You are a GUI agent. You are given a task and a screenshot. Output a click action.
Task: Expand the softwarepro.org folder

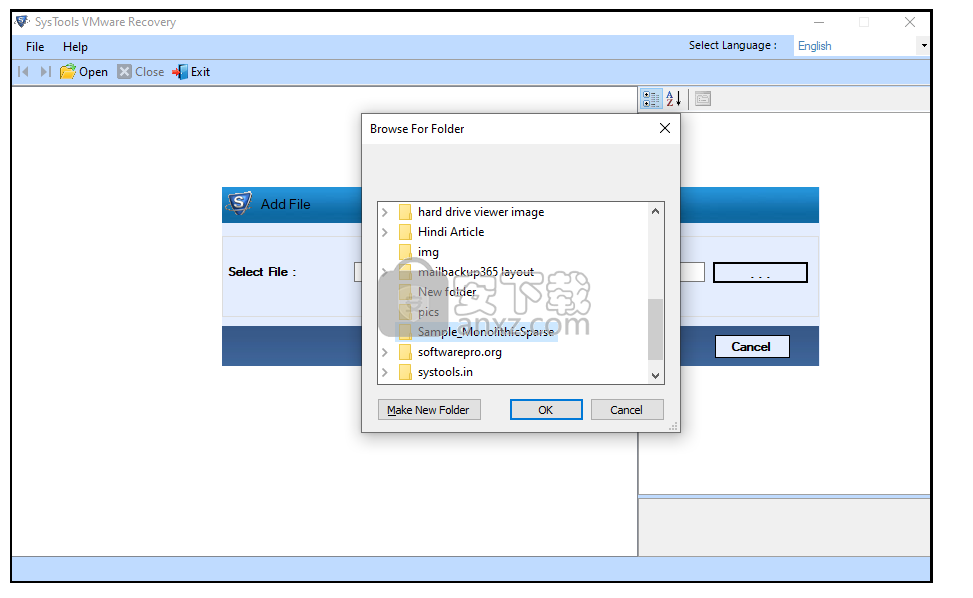click(x=385, y=352)
